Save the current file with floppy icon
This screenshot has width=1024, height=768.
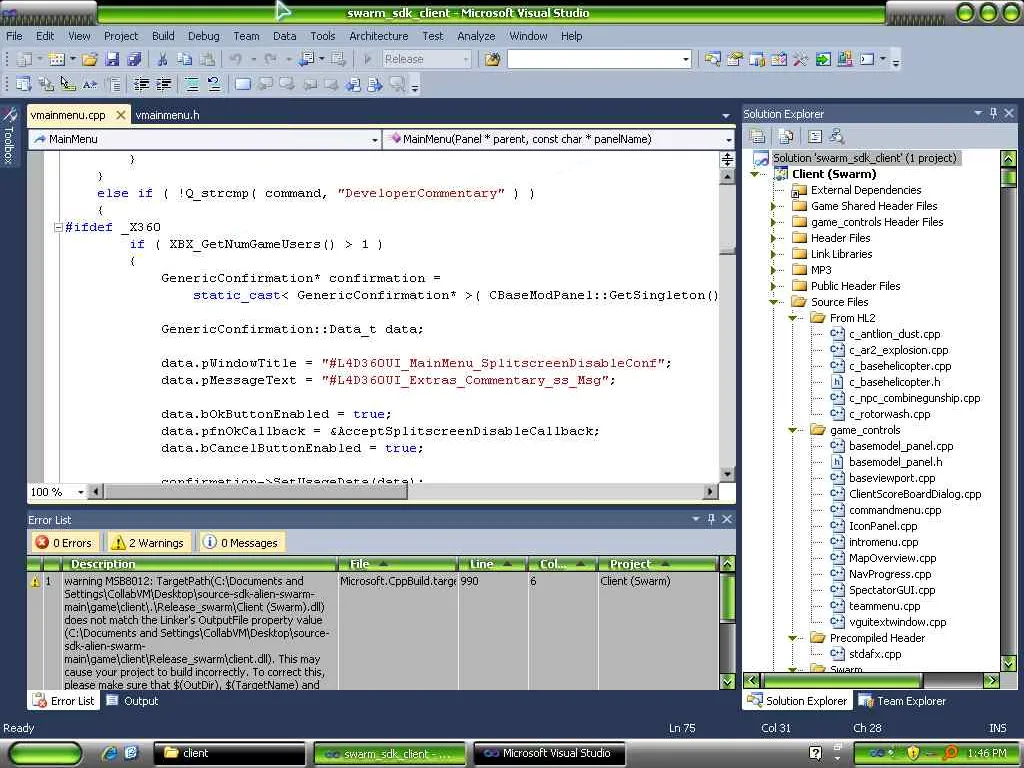click(x=112, y=59)
